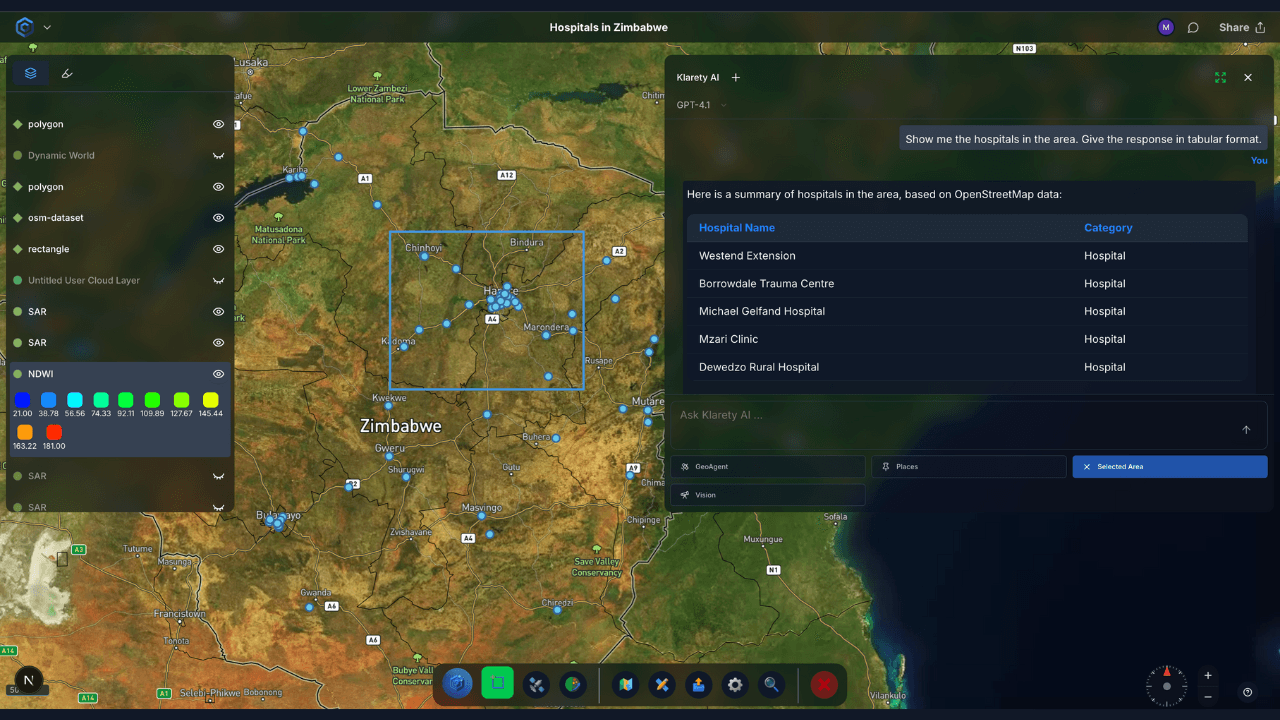Select the GeoAgent mode button

pos(767,467)
